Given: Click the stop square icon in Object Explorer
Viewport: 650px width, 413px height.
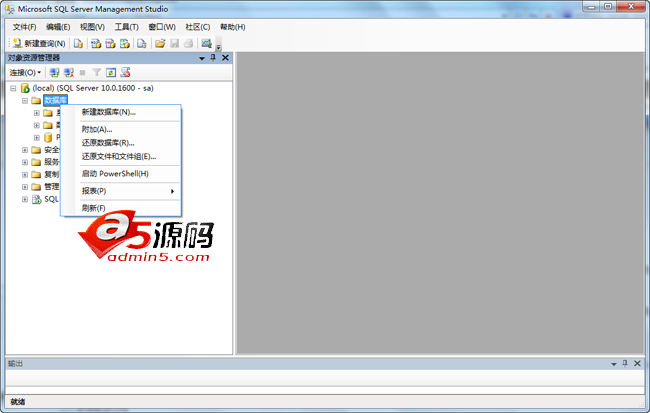Looking at the screenshot, I should coord(82,73).
